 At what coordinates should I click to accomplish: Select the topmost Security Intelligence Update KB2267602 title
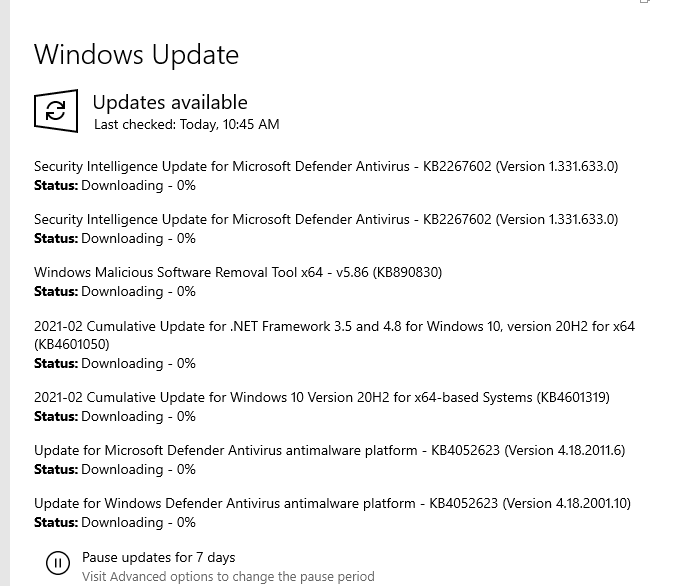(x=326, y=167)
